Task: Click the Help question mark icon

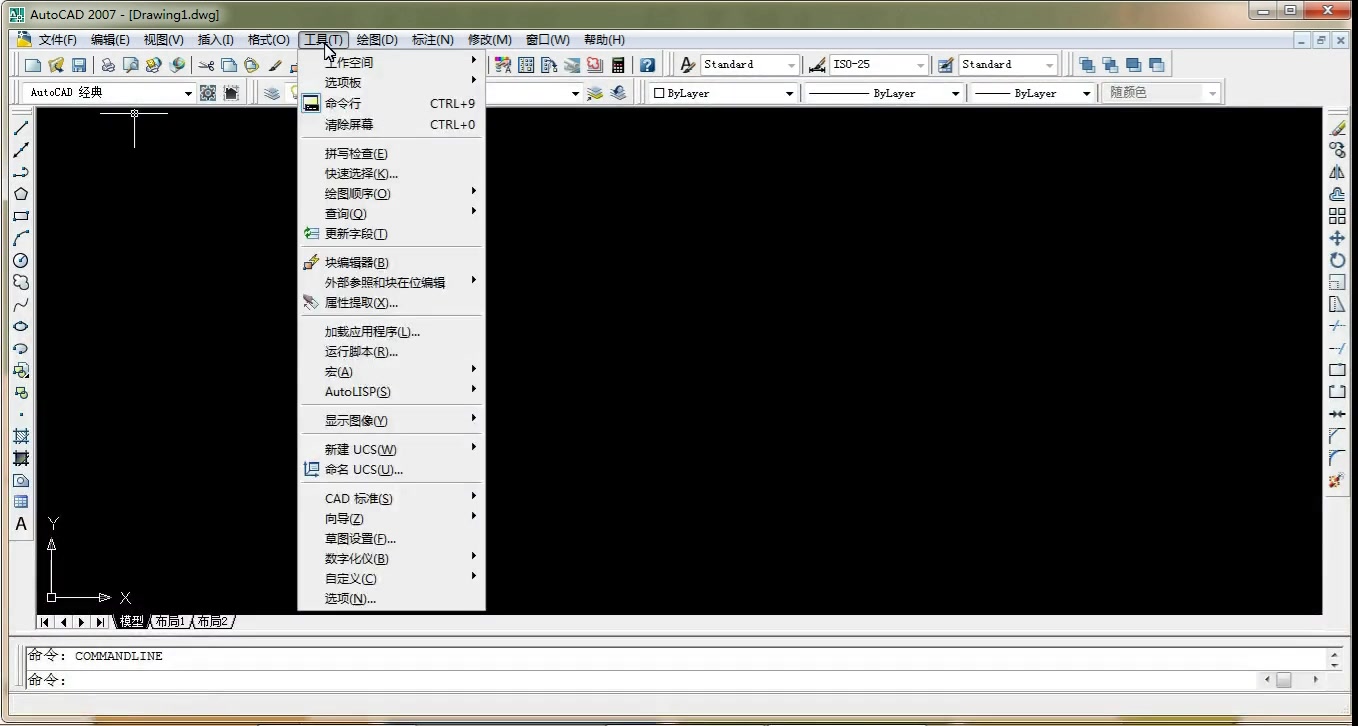Action: pyautogui.click(x=648, y=65)
